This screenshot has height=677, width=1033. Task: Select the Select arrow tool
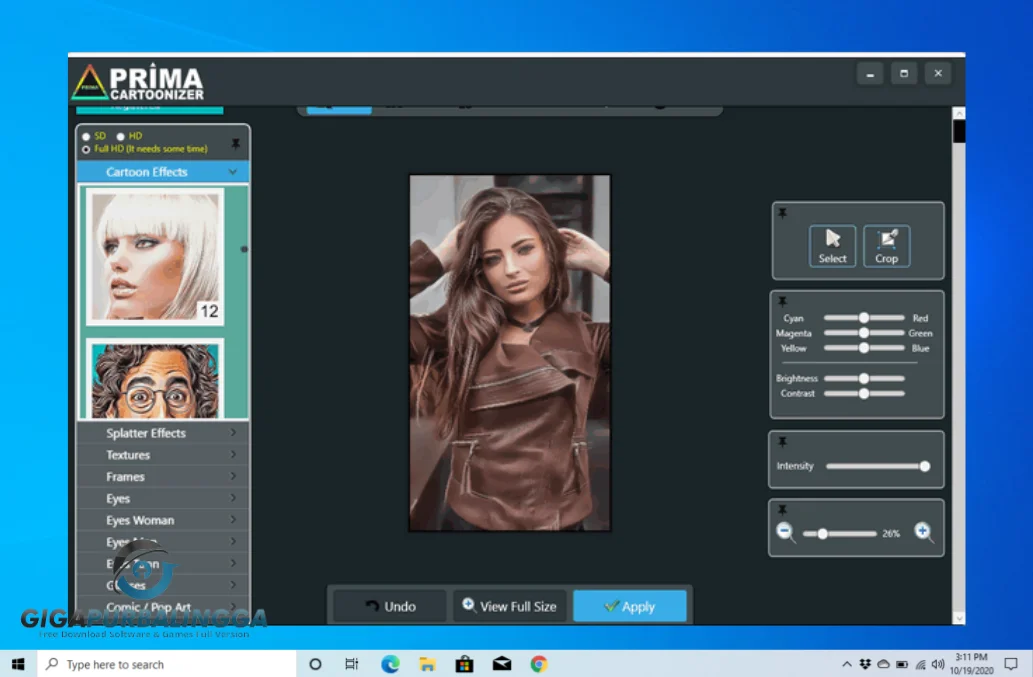832,246
